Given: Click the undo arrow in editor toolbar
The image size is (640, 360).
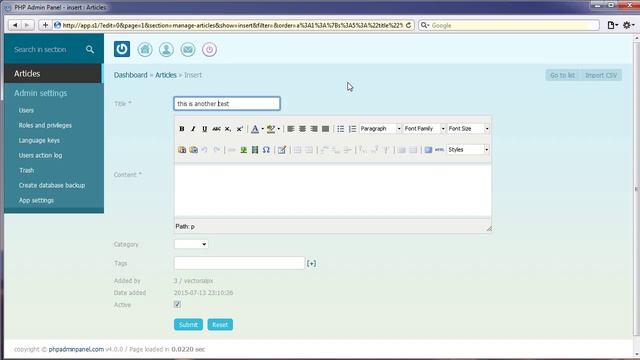Looking at the screenshot, I should tap(205, 150).
